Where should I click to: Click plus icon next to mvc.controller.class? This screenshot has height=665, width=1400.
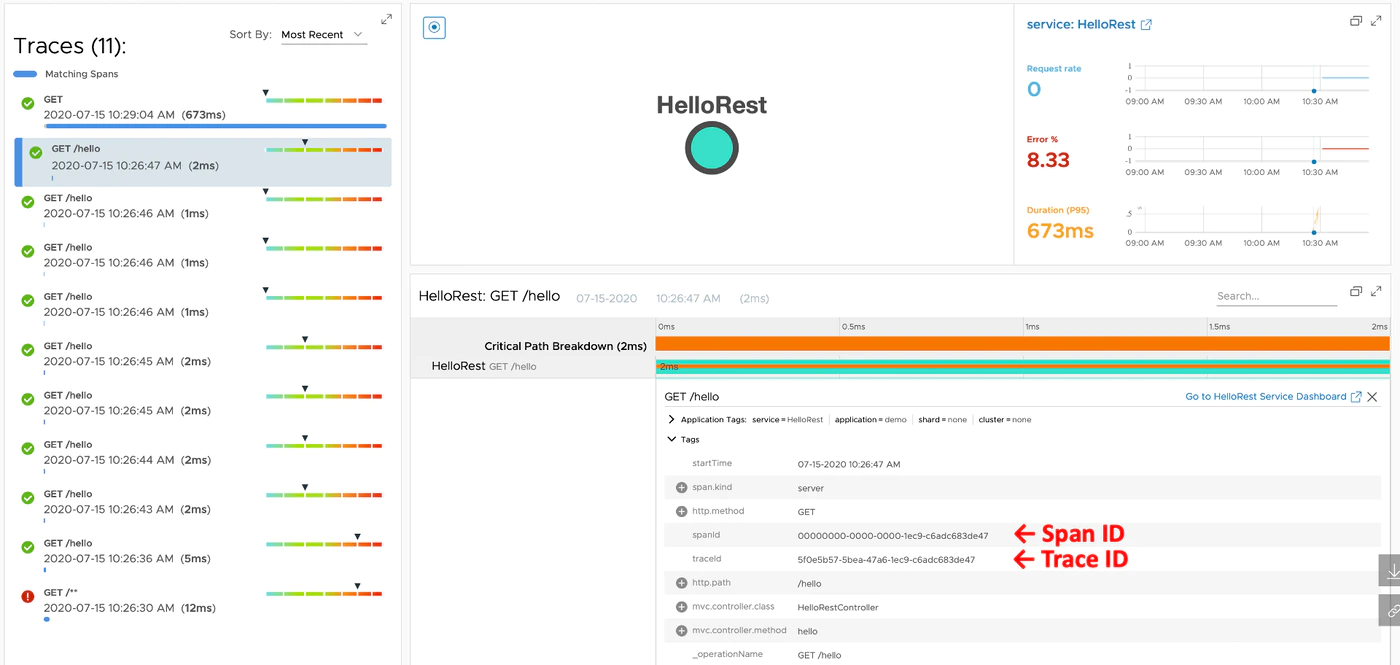681,607
